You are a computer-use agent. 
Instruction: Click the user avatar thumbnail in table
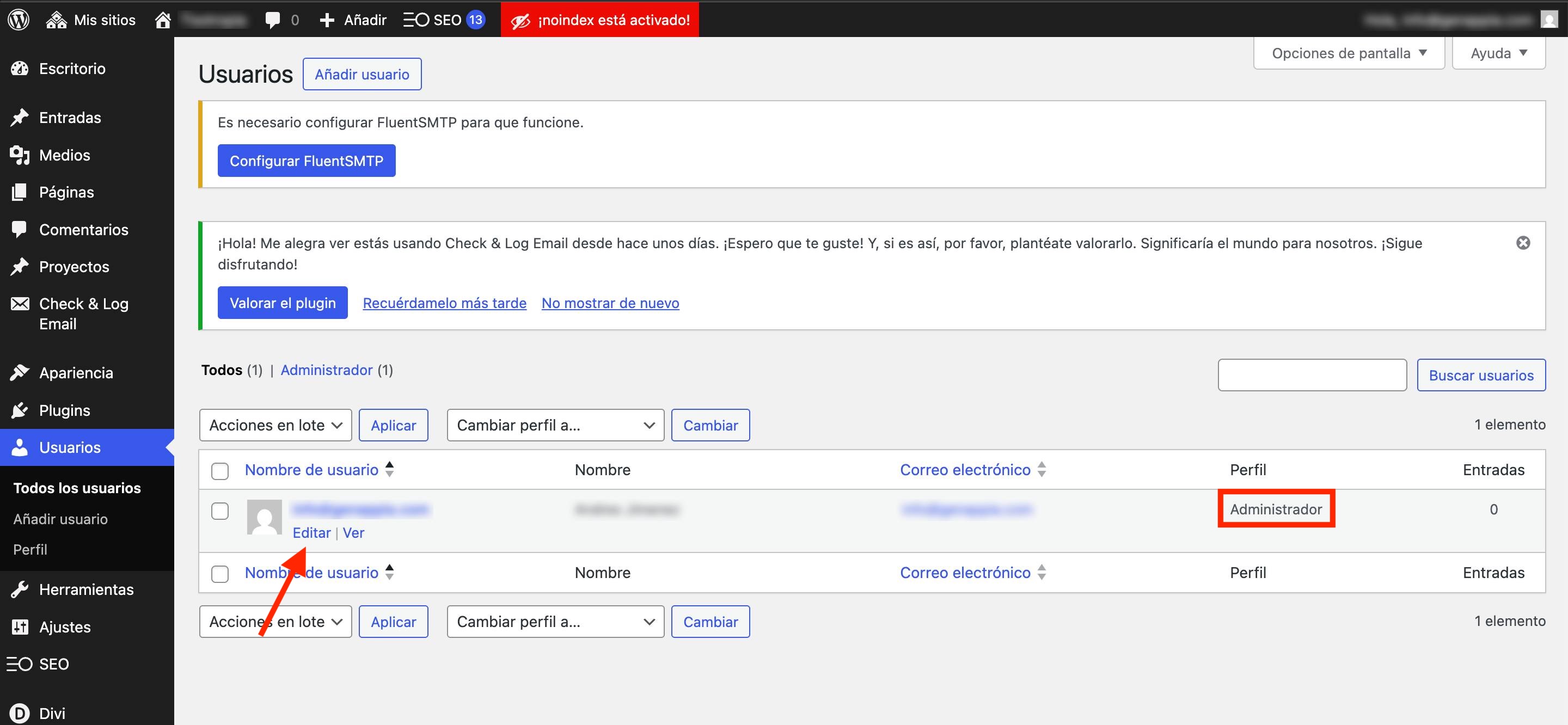click(x=264, y=517)
